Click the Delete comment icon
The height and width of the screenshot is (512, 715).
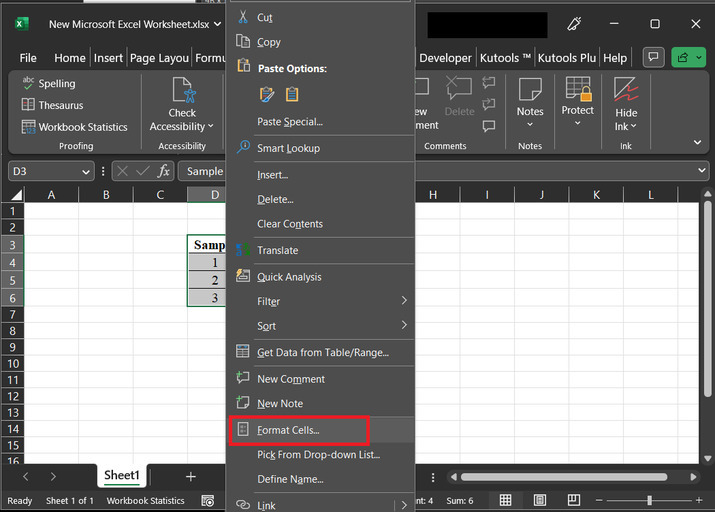(459, 88)
